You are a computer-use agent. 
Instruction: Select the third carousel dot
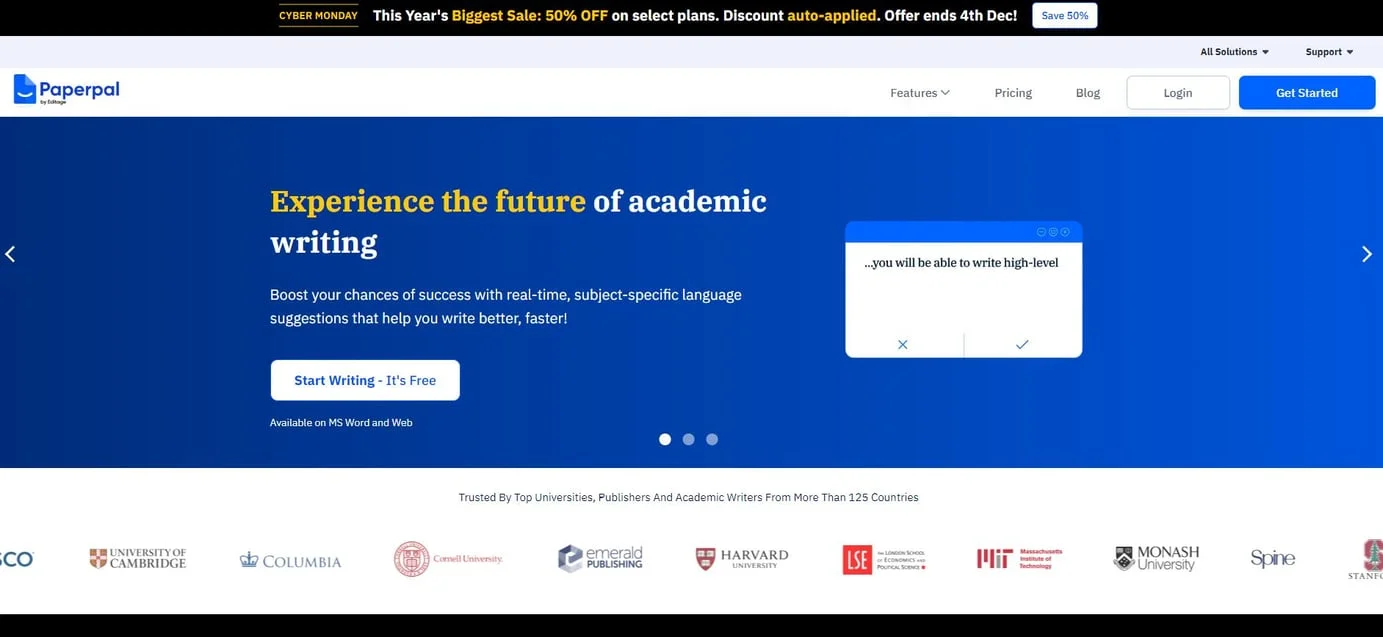(712, 439)
